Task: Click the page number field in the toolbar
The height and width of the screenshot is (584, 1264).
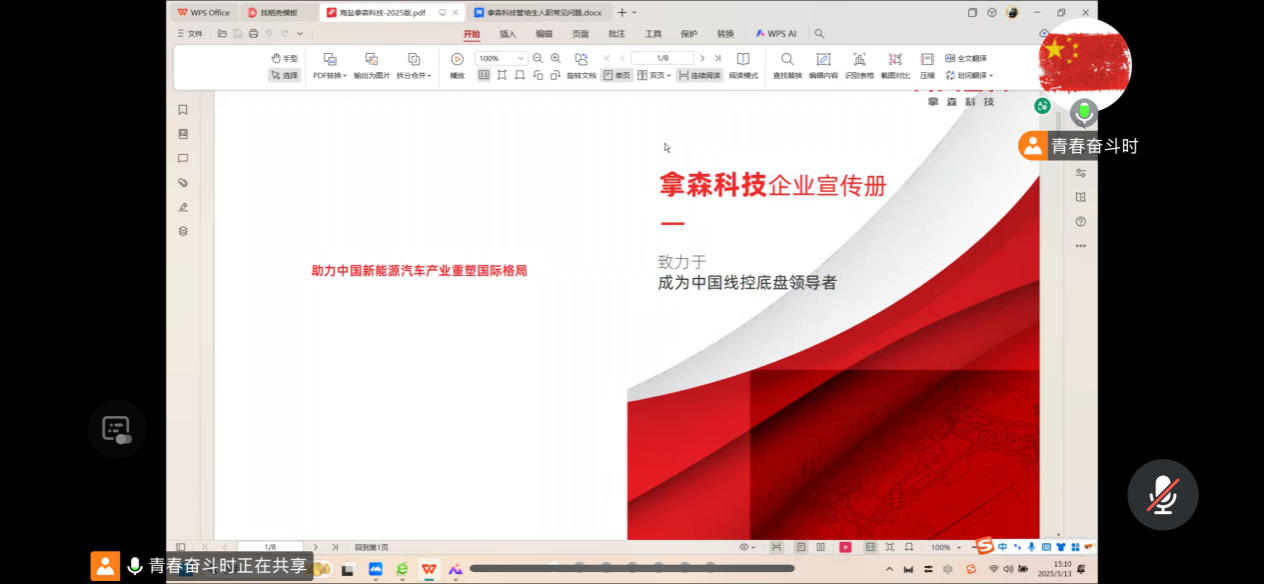Action: (662, 58)
